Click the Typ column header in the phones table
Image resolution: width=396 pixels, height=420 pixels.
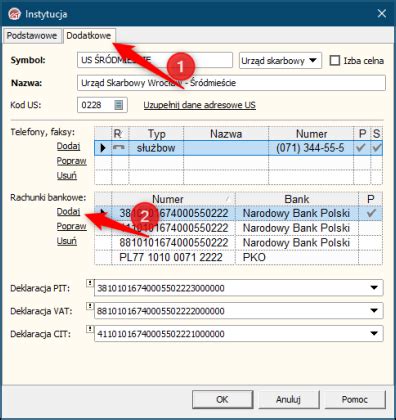[x=156, y=134]
